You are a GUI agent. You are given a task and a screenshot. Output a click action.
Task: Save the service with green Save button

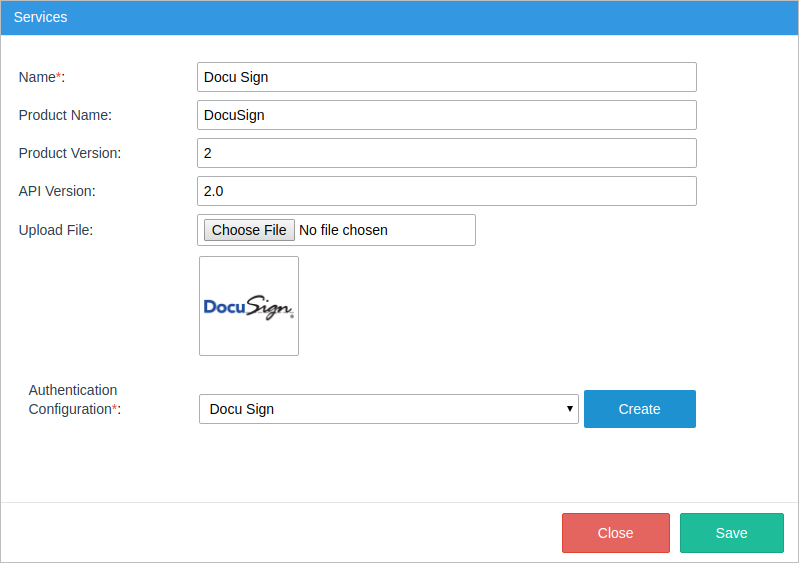(x=731, y=533)
